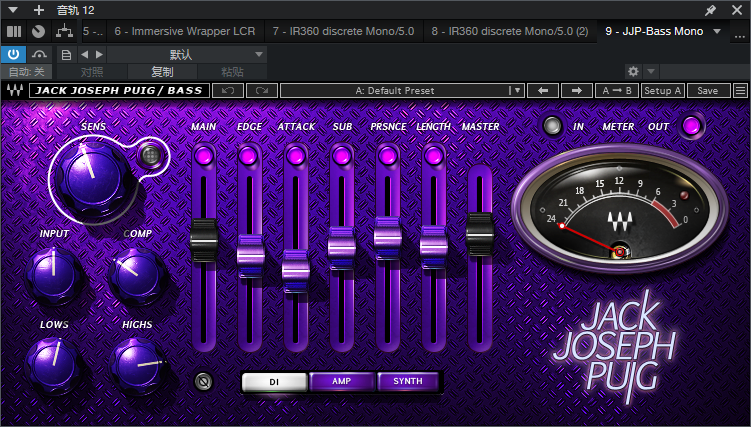Click the Waves redo arrow
Viewport: 751px width, 427px height.
coord(262,90)
